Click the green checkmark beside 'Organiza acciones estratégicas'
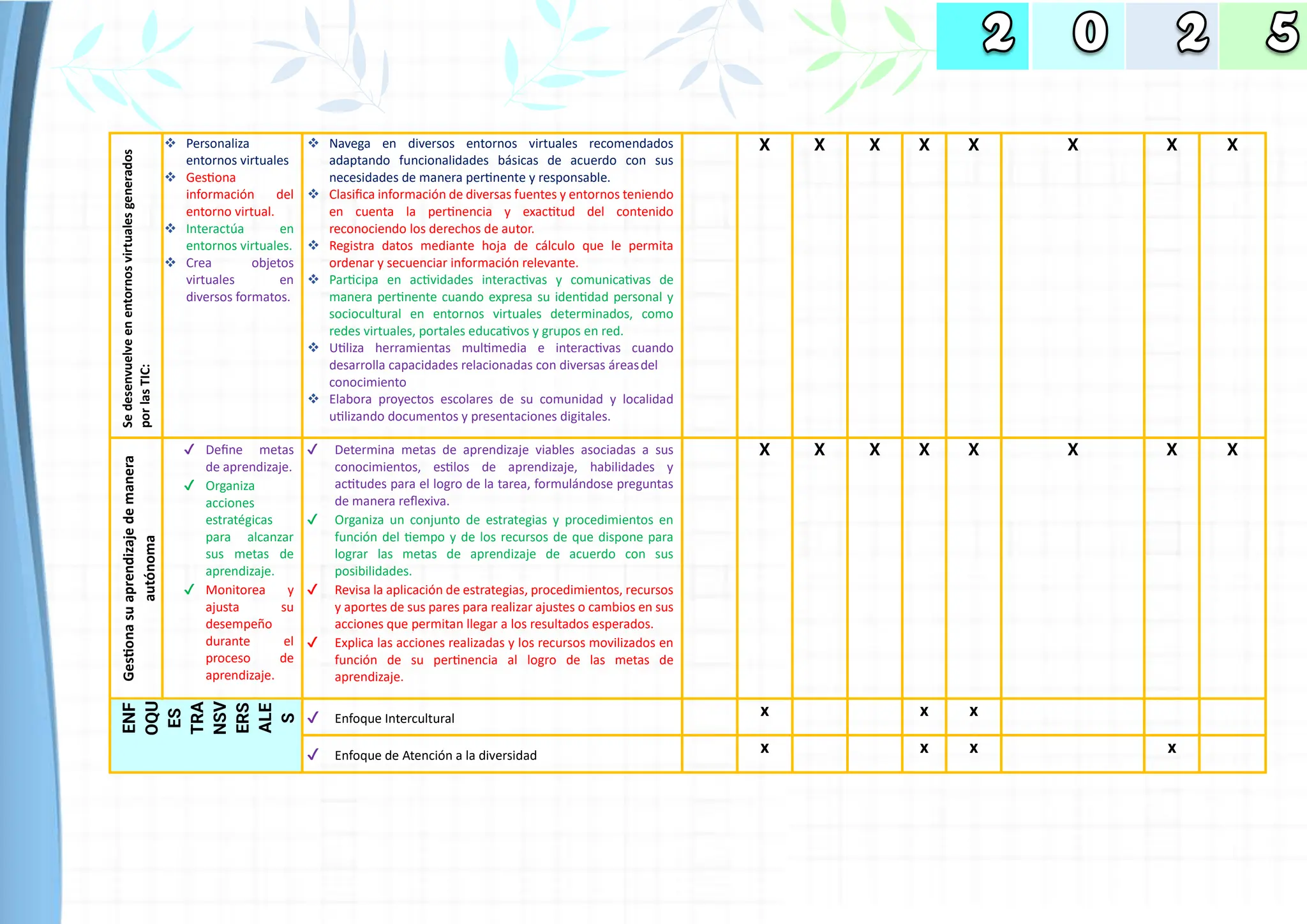 (x=189, y=485)
